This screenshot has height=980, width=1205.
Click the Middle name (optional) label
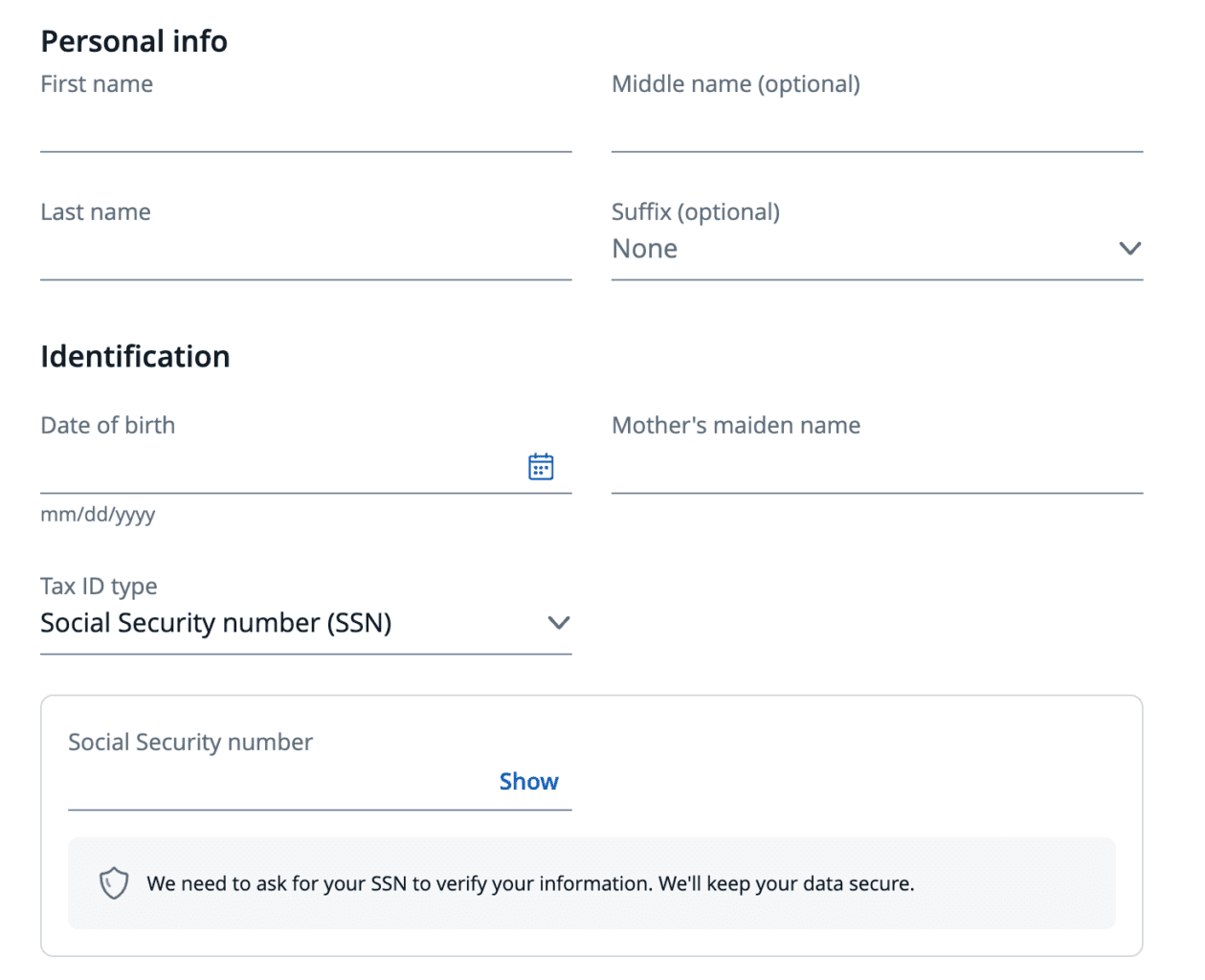pos(736,84)
